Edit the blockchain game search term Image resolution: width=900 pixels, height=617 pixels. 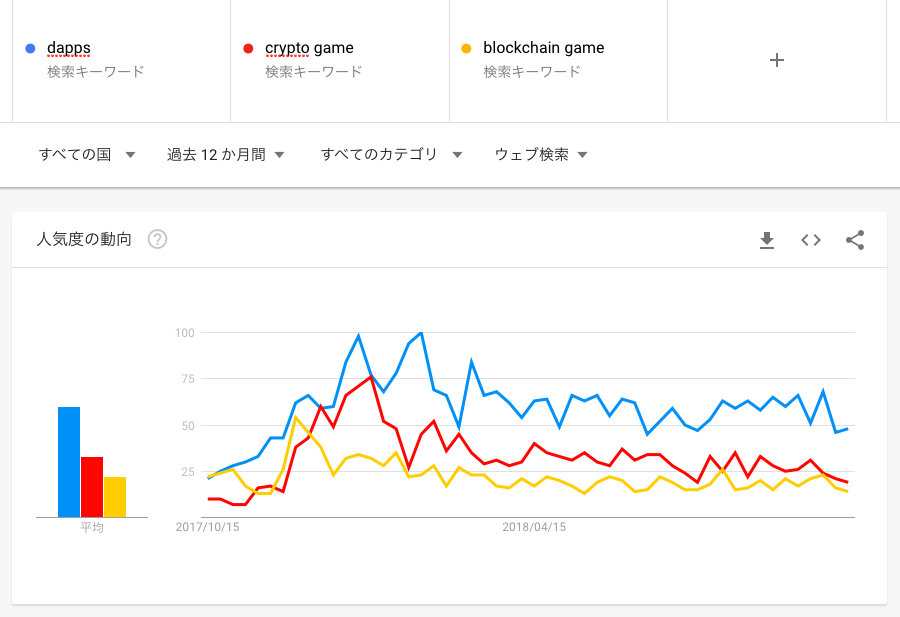point(544,48)
